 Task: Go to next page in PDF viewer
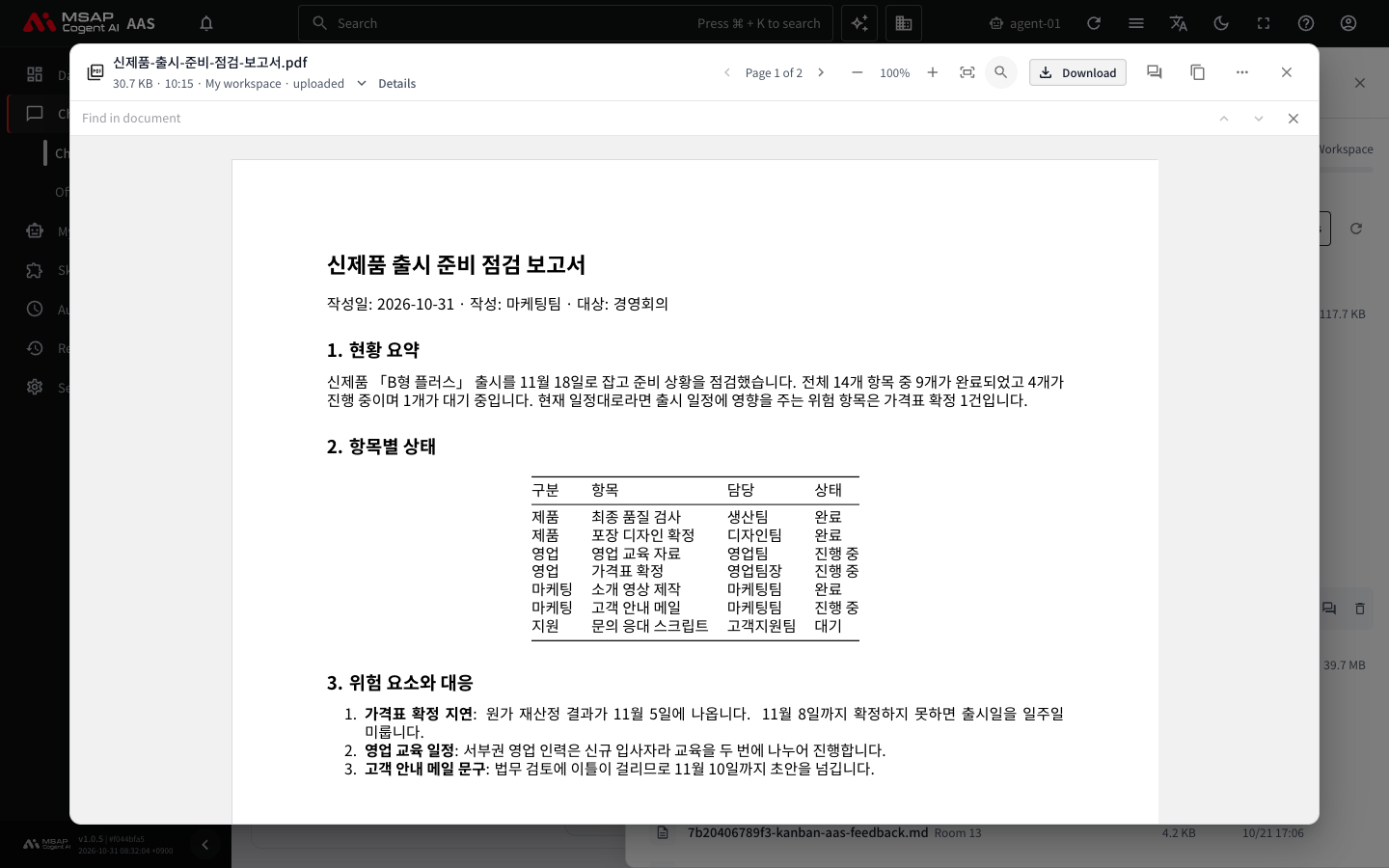(821, 72)
